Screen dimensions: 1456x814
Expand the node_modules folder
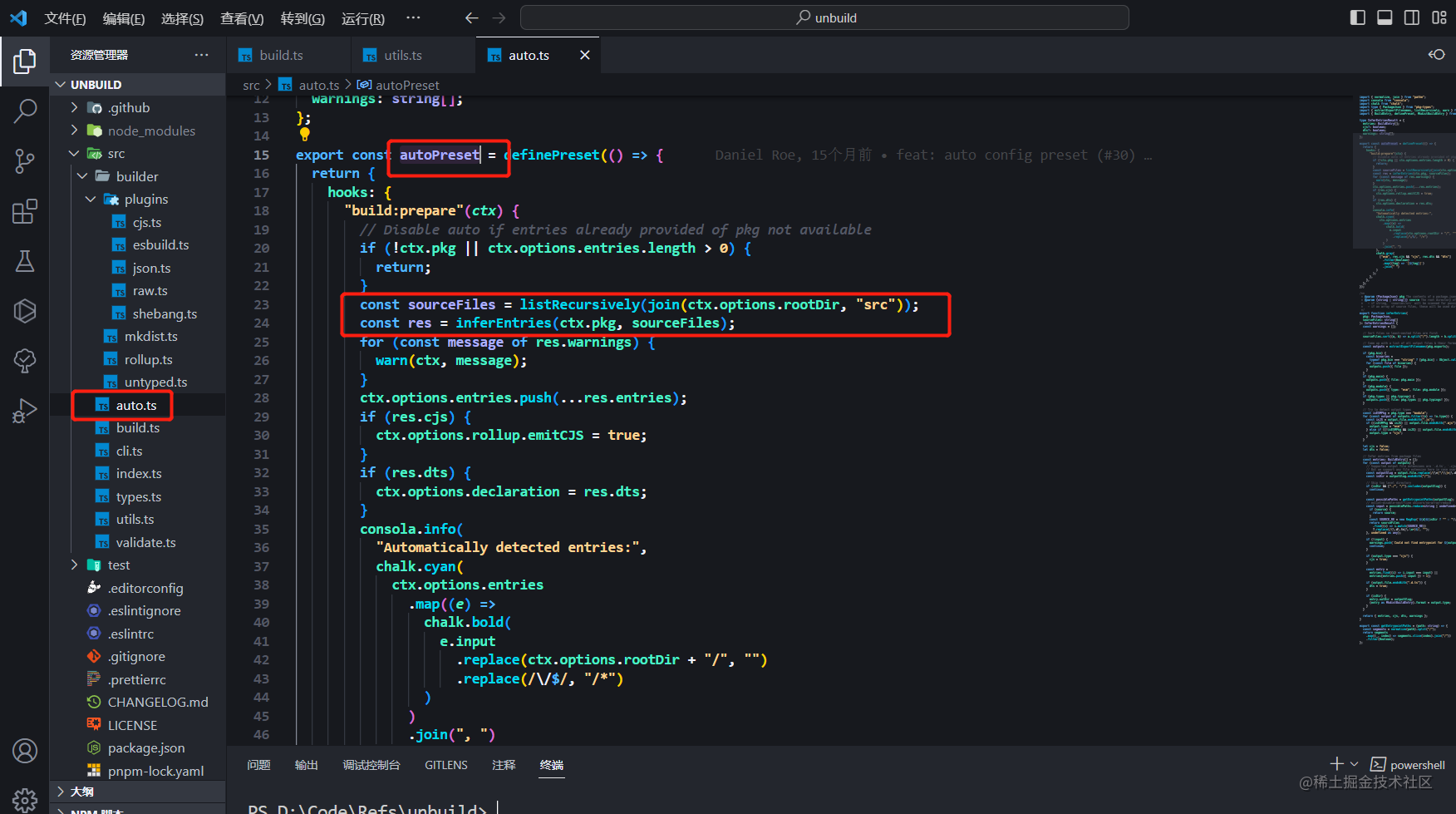coord(138,131)
